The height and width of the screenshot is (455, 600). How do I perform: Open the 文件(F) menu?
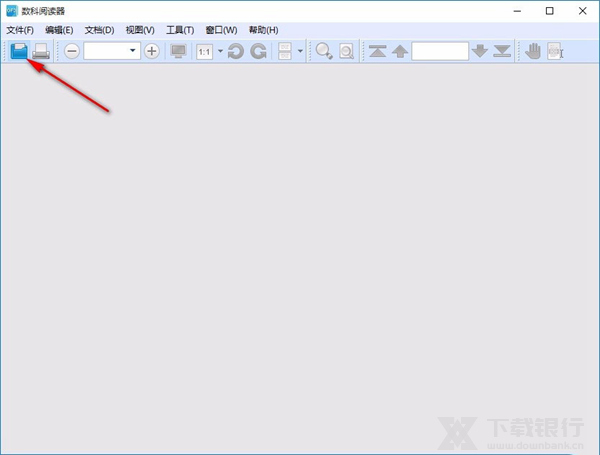20,30
